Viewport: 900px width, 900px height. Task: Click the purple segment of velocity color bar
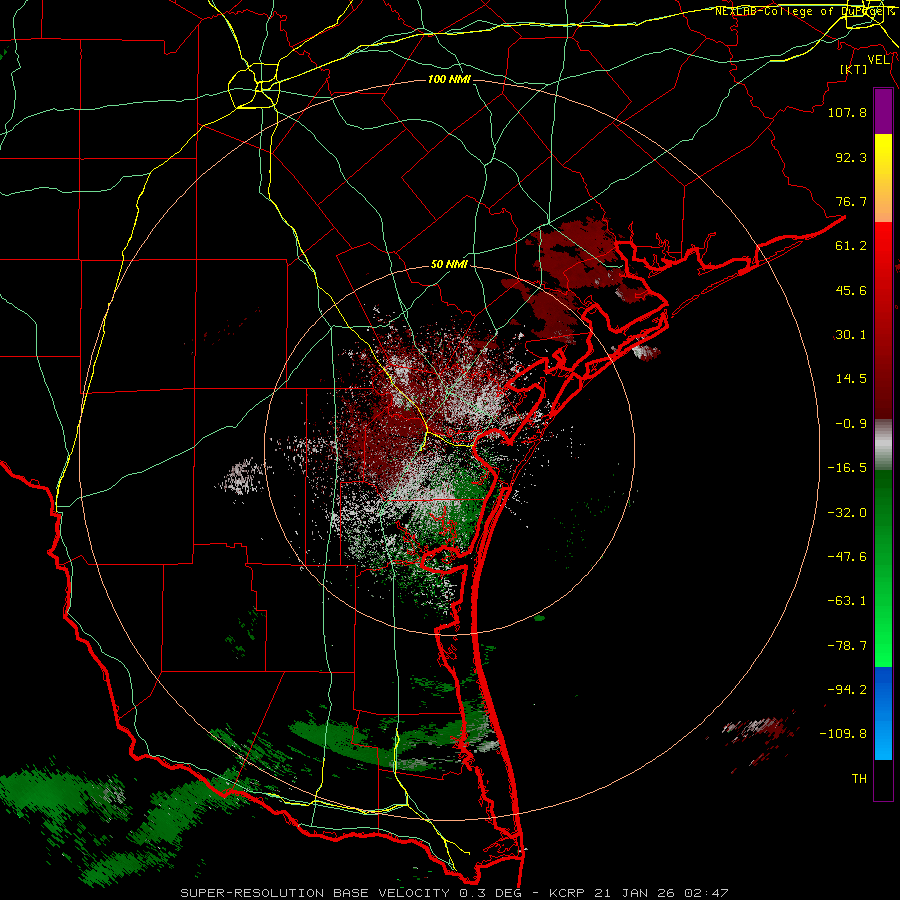[883, 111]
